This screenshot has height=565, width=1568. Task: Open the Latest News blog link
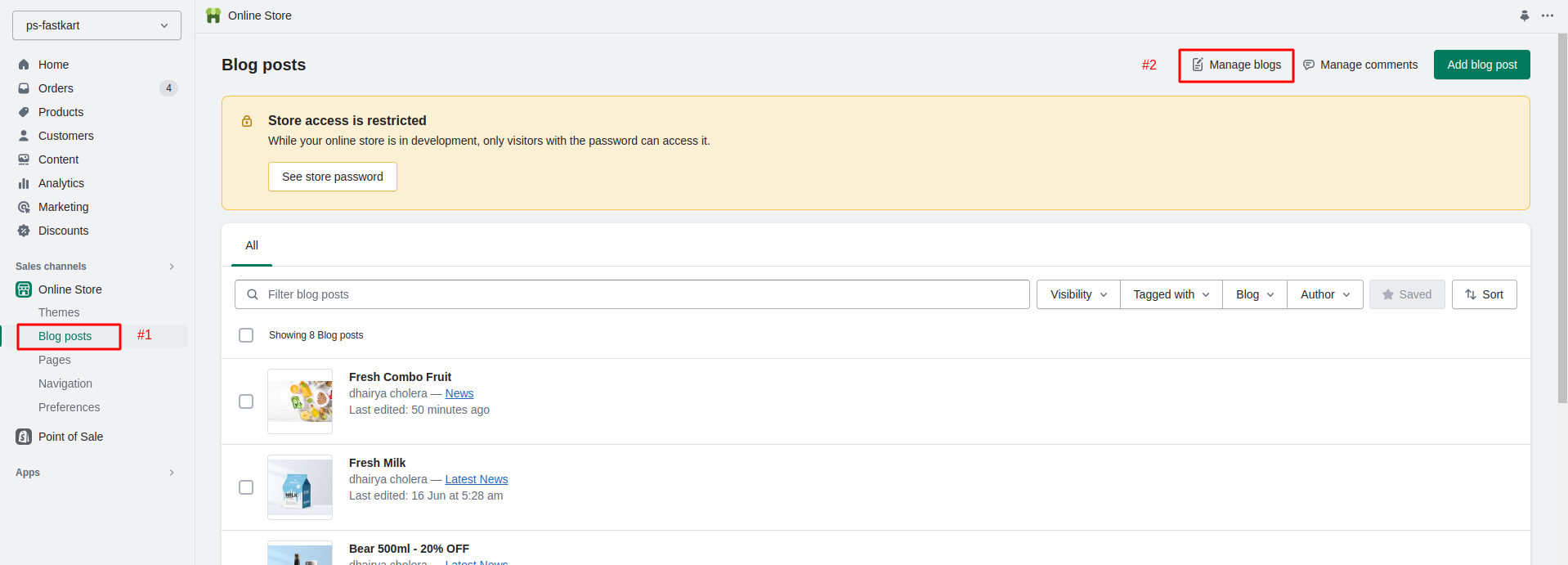pos(476,479)
